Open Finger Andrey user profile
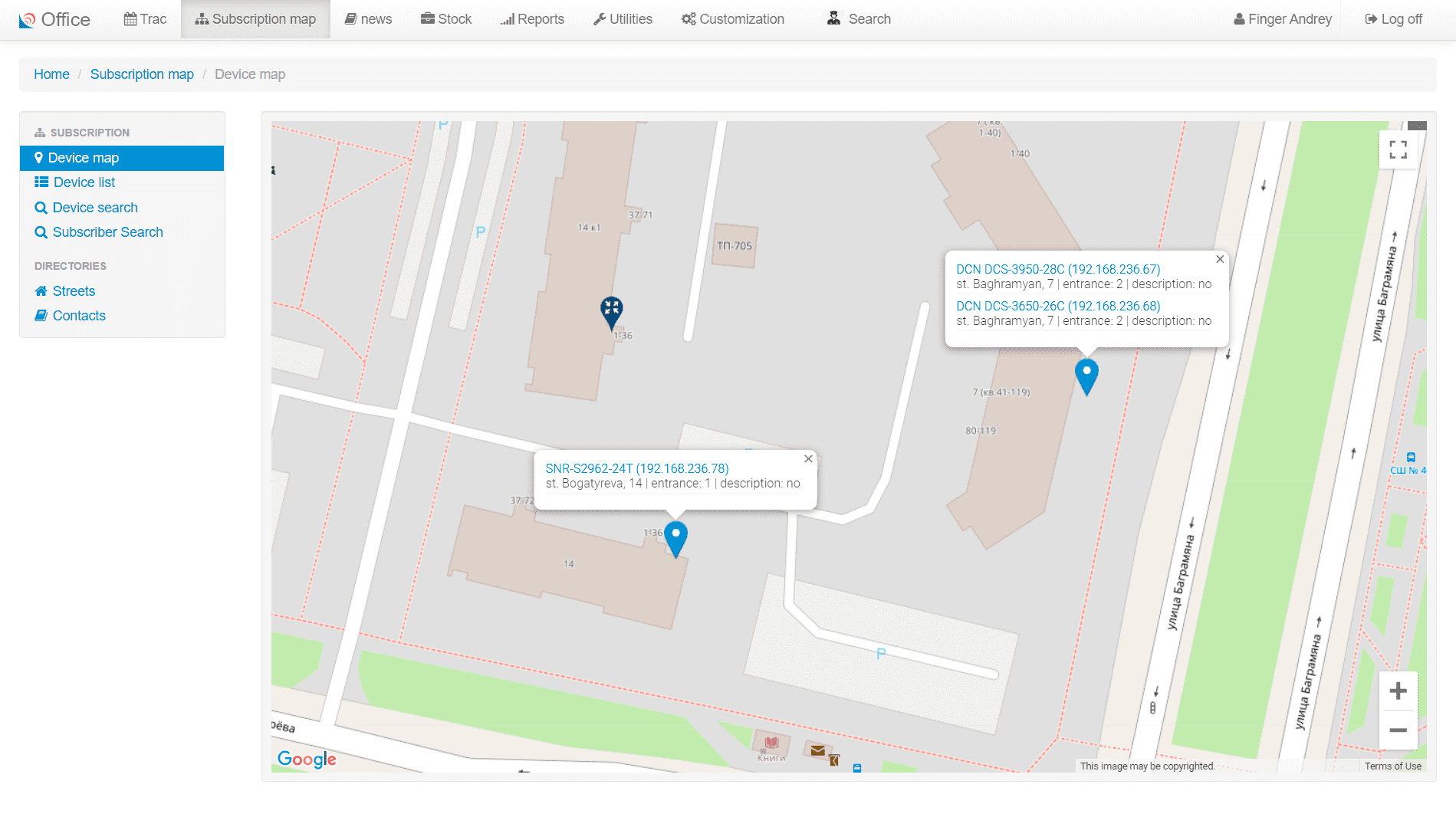Viewport: 1456px width, 827px height. point(1282,19)
